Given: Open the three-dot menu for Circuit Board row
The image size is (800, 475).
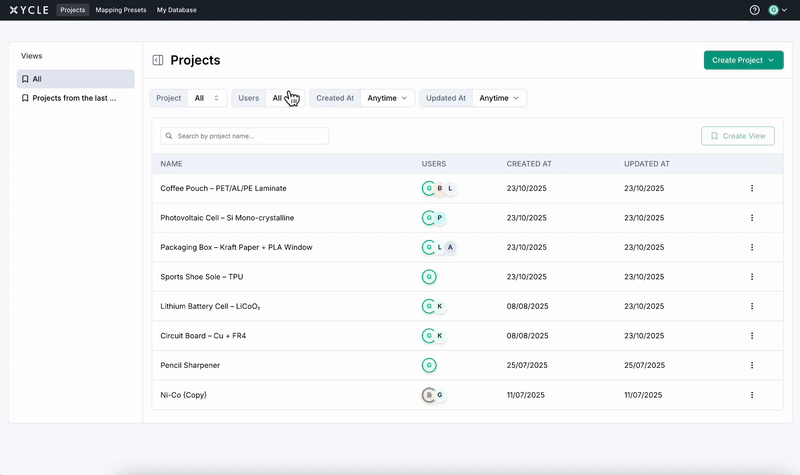Looking at the screenshot, I should click(752, 336).
